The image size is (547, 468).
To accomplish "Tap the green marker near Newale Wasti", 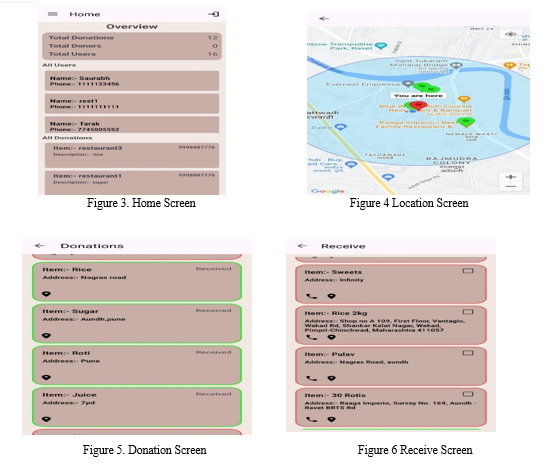I will [465, 122].
